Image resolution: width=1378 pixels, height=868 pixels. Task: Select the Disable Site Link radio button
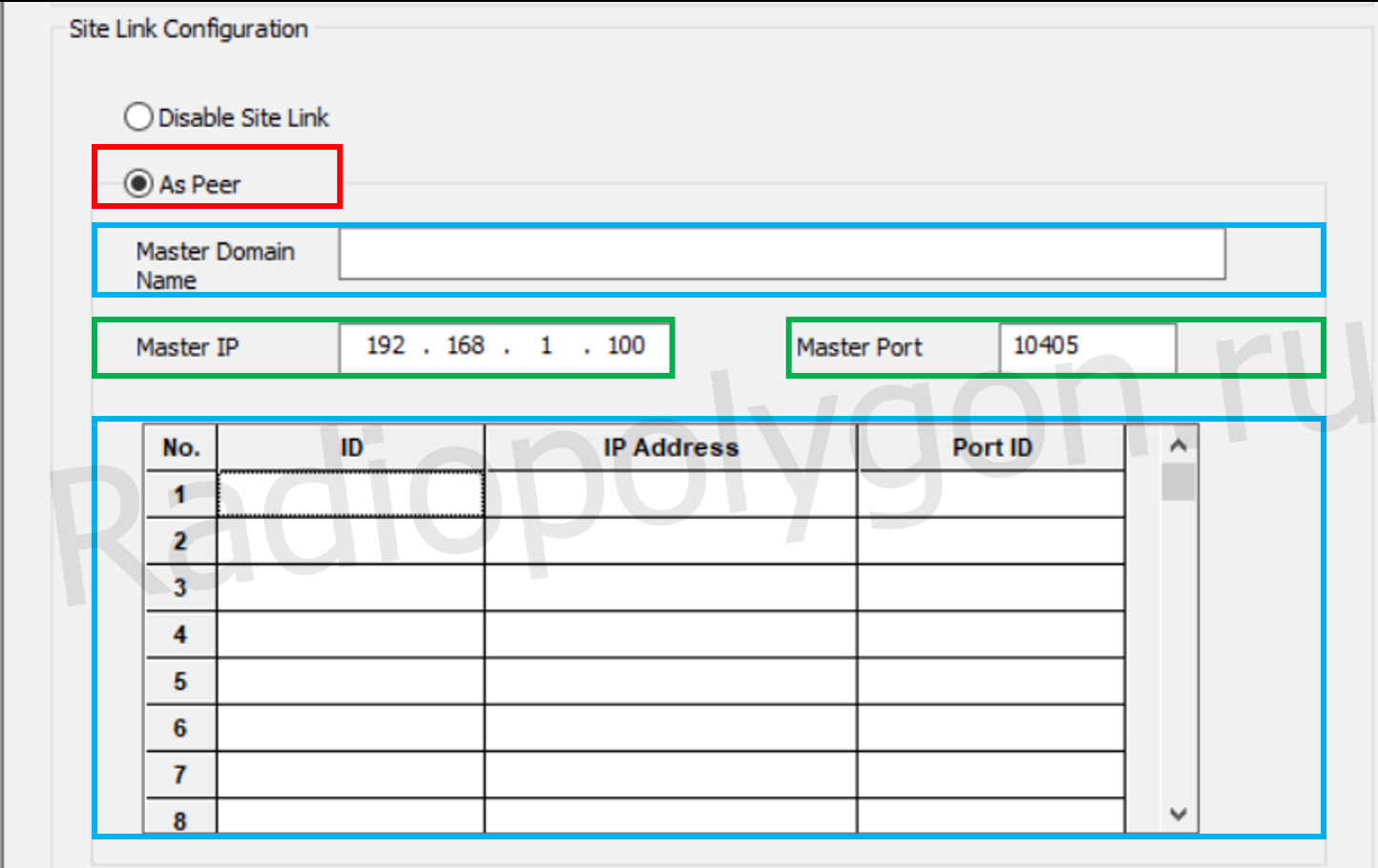tap(139, 117)
